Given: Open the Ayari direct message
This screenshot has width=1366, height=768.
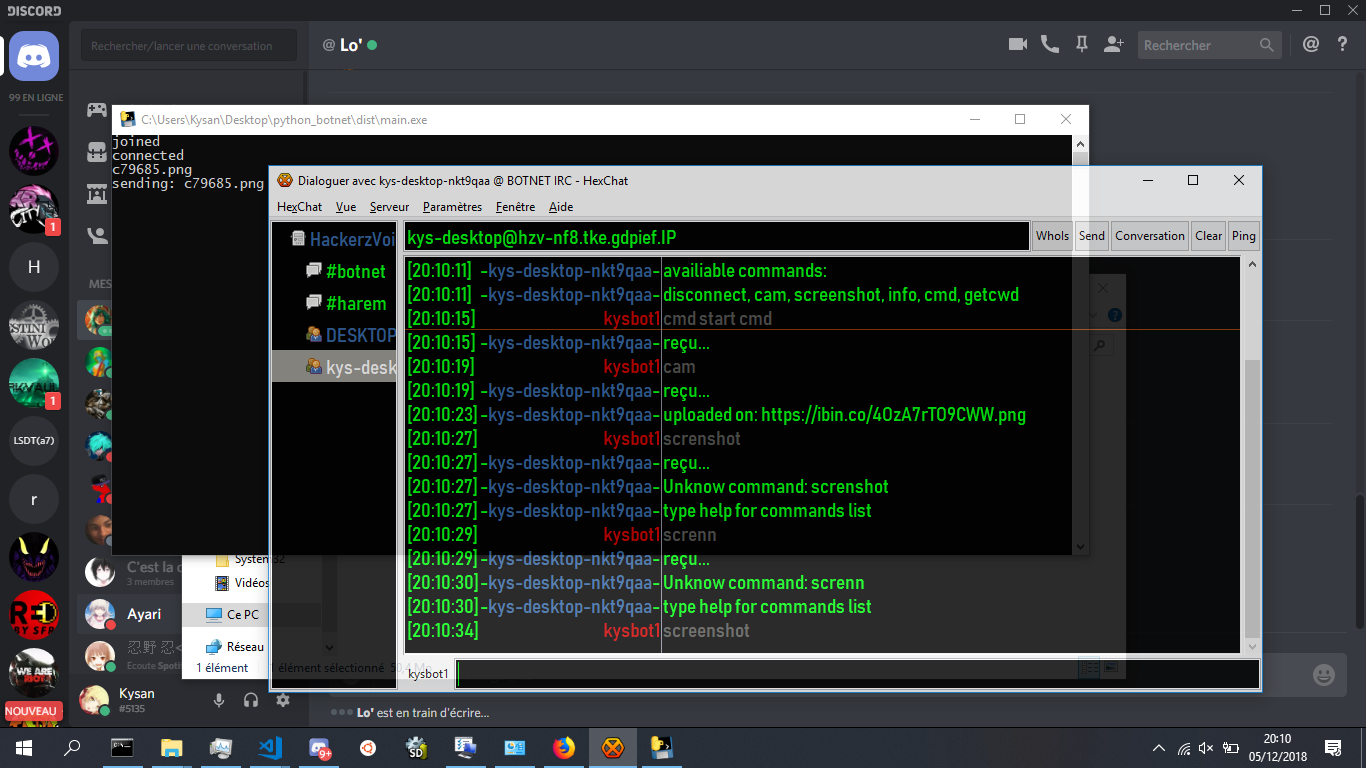Looking at the screenshot, I should (x=144, y=615).
